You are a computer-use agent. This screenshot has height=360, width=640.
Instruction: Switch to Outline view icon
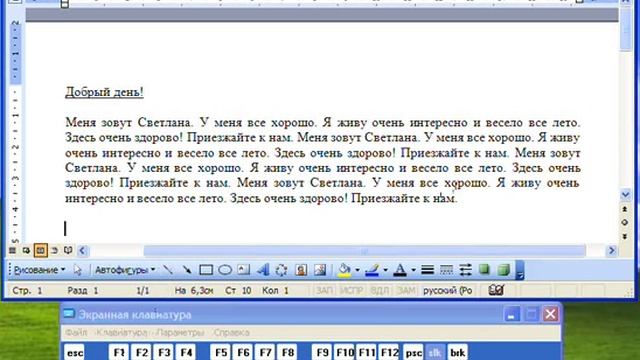tap(54, 250)
